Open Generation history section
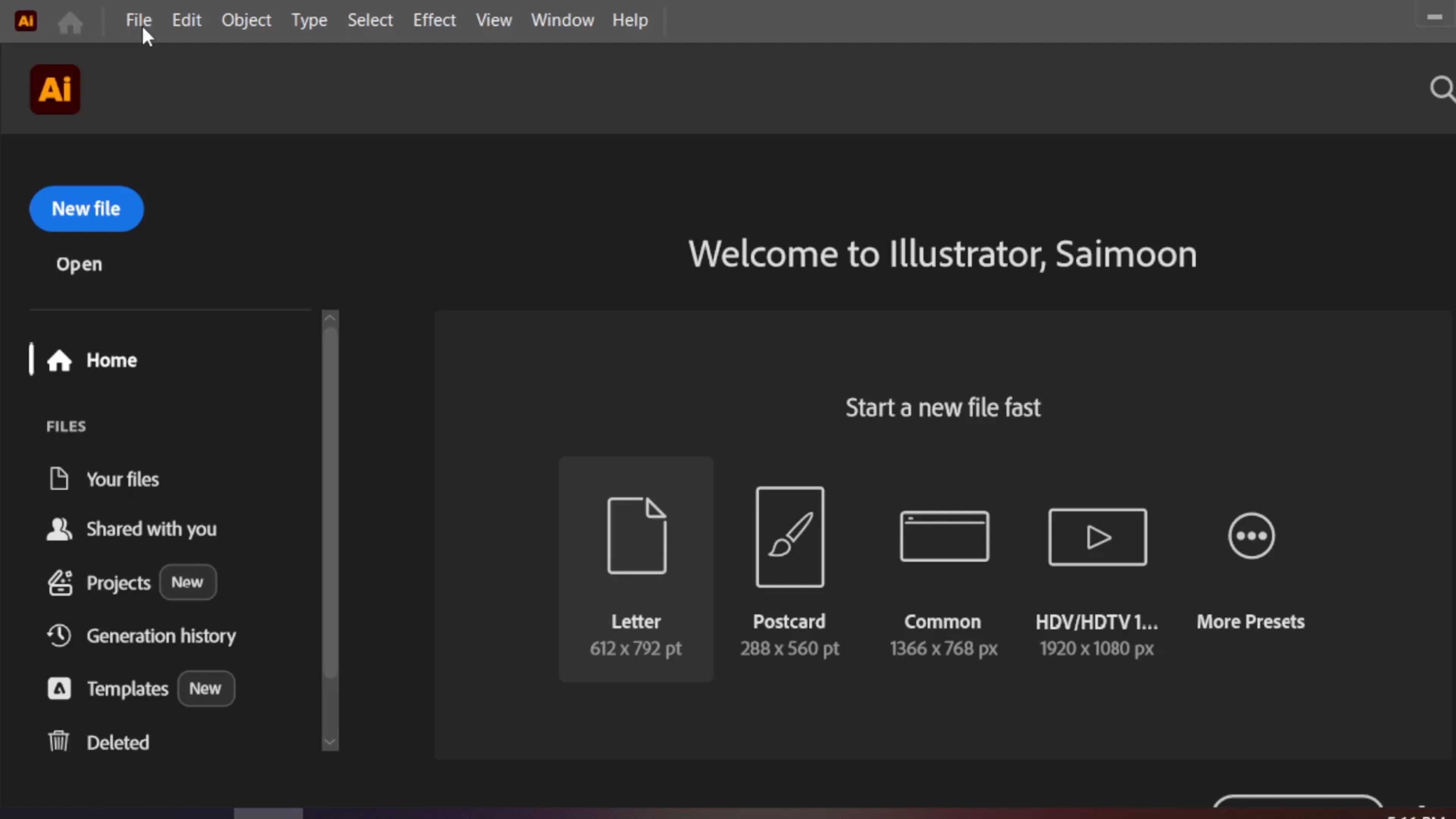 tap(161, 636)
